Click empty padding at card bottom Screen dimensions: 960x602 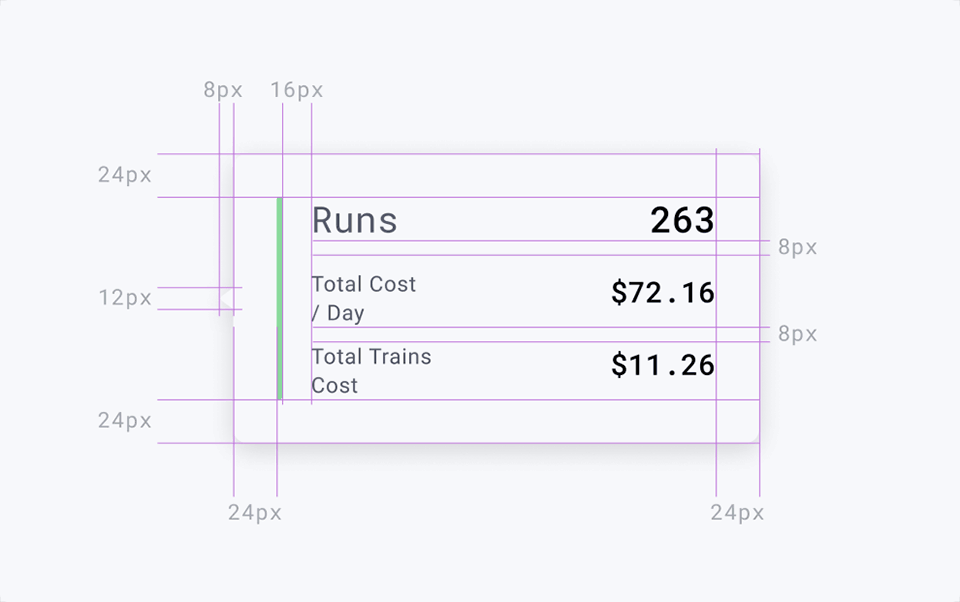497,421
